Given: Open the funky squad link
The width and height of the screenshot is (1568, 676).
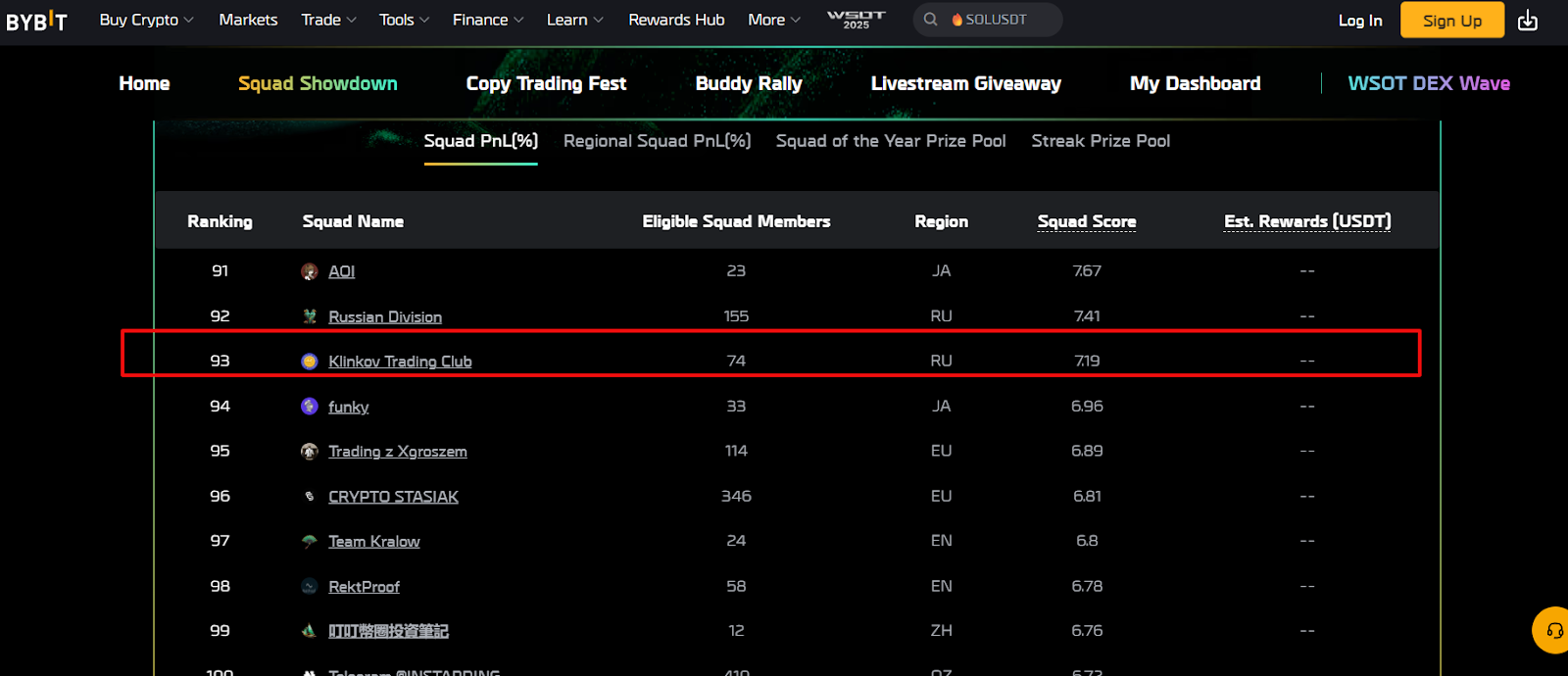Looking at the screenshot, I should (349, 407).
